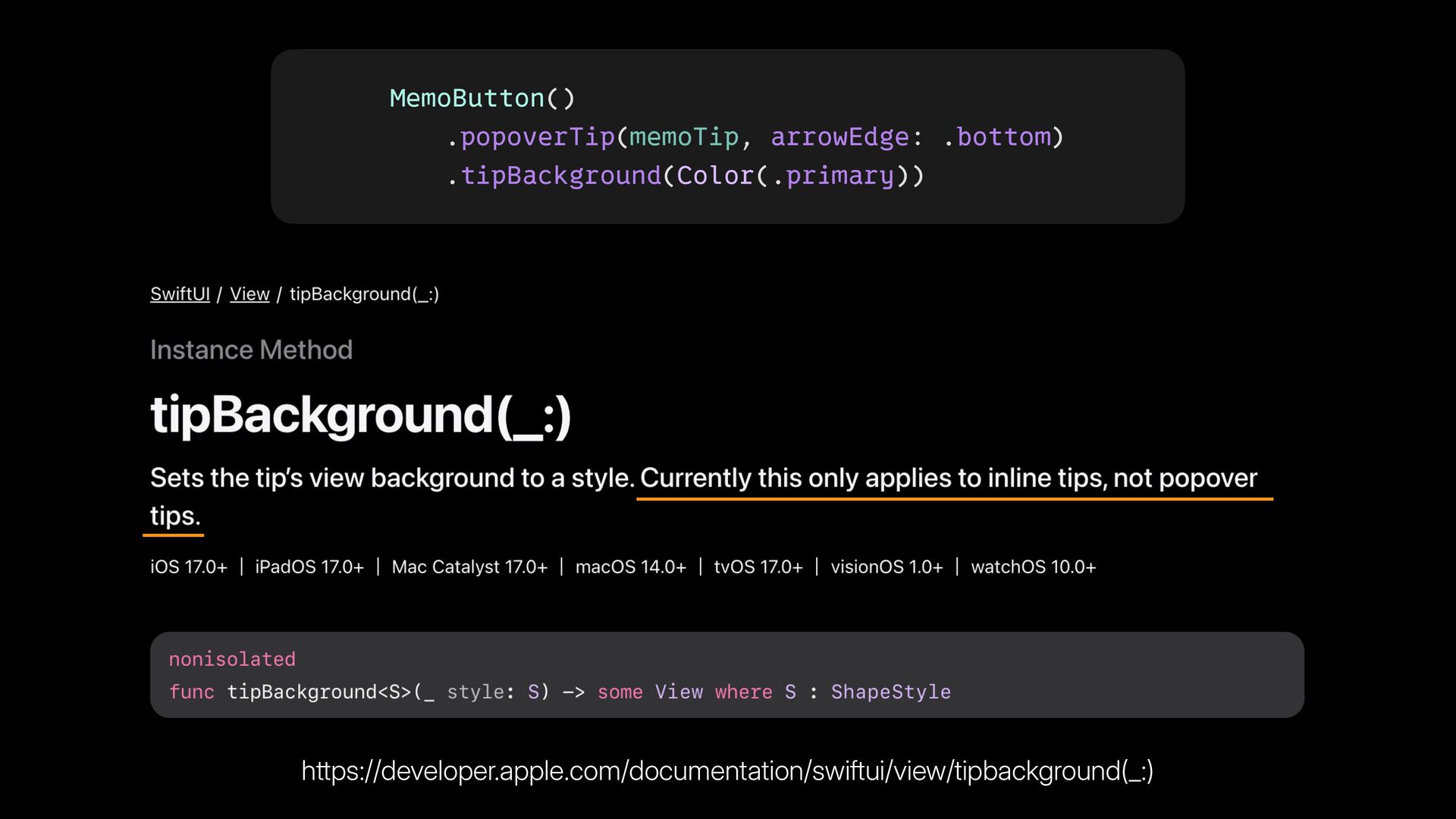Click the popoverTip modifier in code
This screenshot has width=1456, height=819.
(x=537, y=137)
